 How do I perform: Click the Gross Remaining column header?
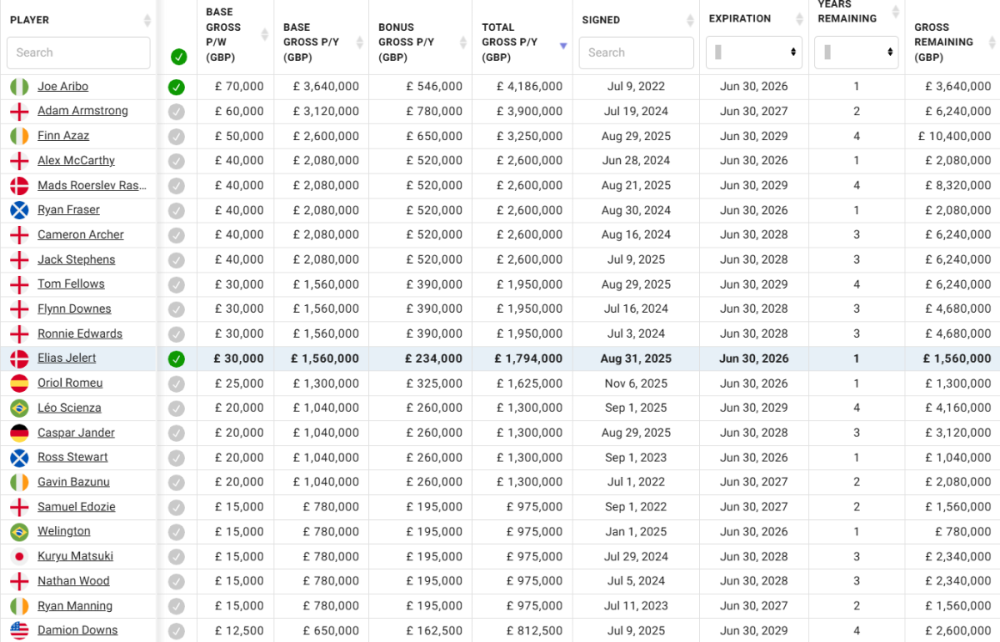(944, 42)
